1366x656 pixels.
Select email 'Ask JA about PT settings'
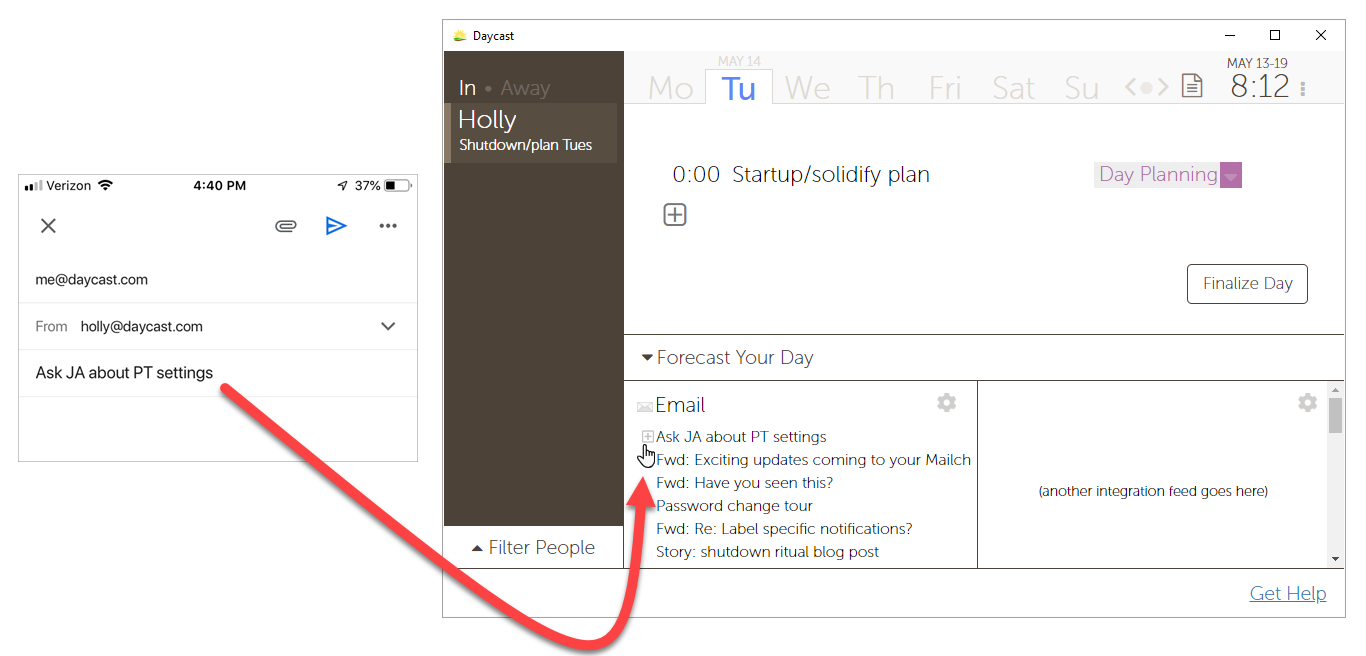[x=741, y=437]
